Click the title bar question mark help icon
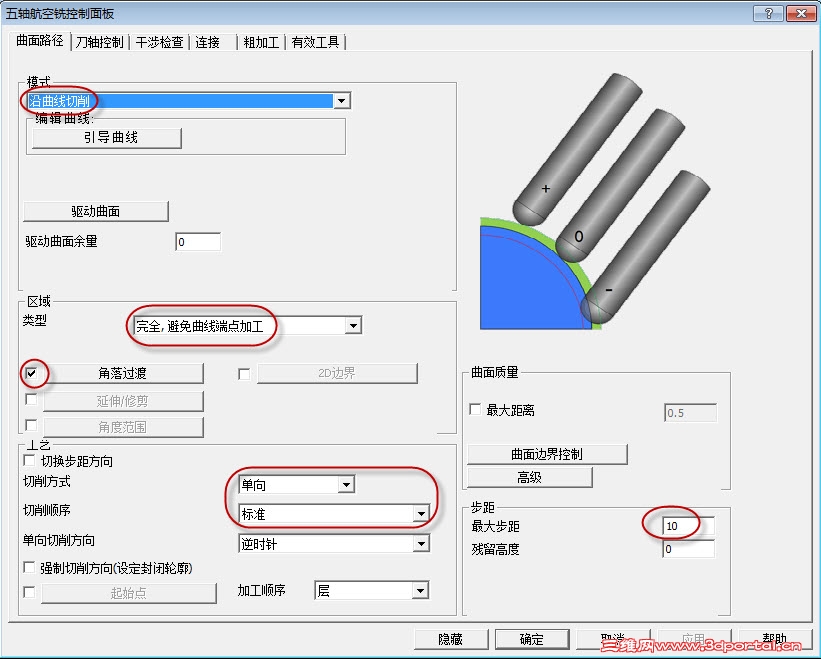The image size is (821, 659). tap(768, 14)
